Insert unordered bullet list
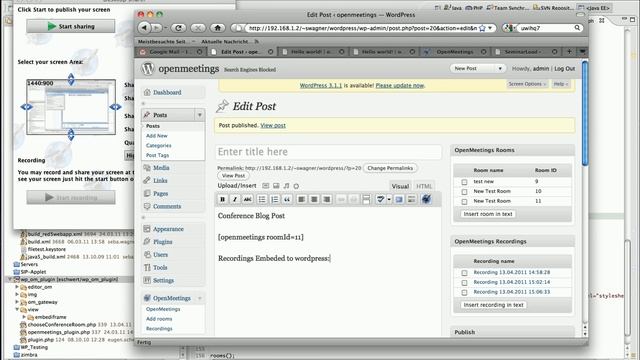 click(x=262, y=199)
